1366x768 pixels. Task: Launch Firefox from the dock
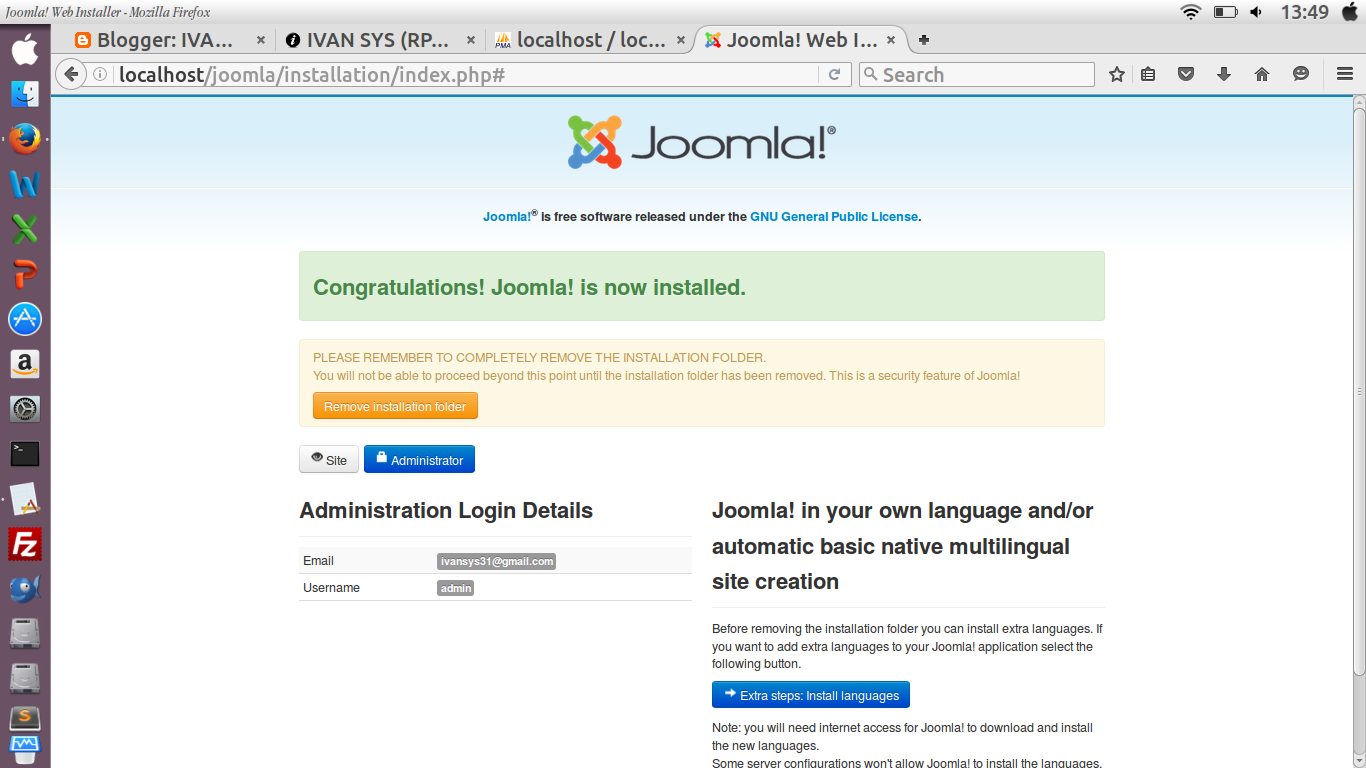pos(25,139)
